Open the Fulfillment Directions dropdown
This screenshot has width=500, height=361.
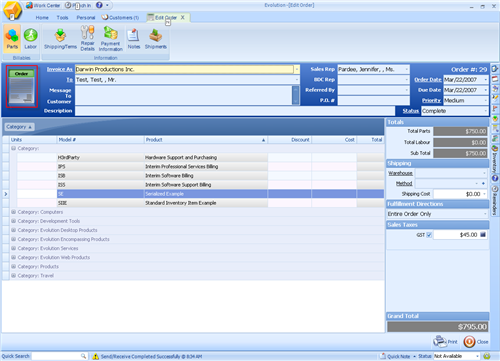click(x=485, y=214)
